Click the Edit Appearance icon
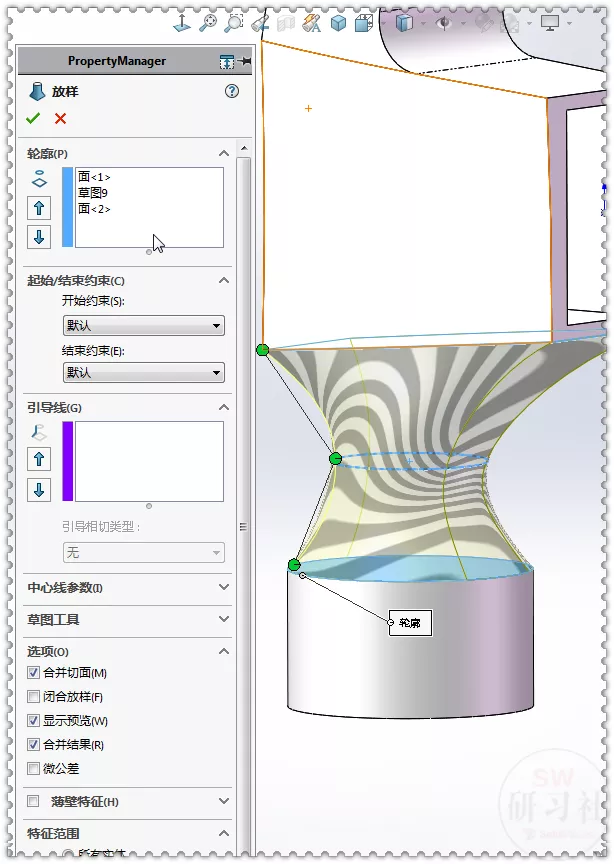This screenshot has height=864, width=614. click(484, 23)
